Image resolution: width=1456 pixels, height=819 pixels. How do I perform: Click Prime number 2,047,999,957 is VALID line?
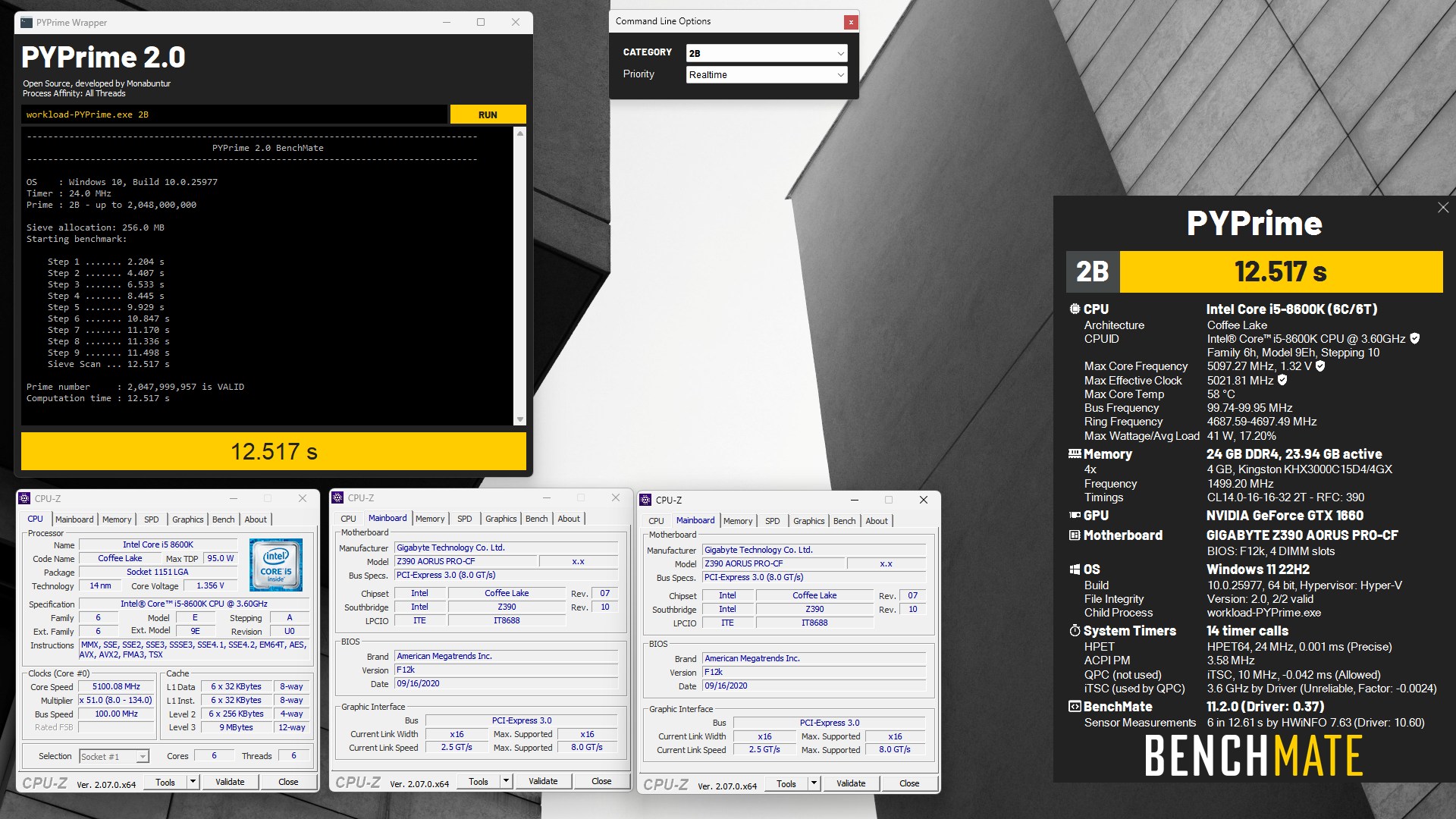pyautogui.click(x=135, y=387)
